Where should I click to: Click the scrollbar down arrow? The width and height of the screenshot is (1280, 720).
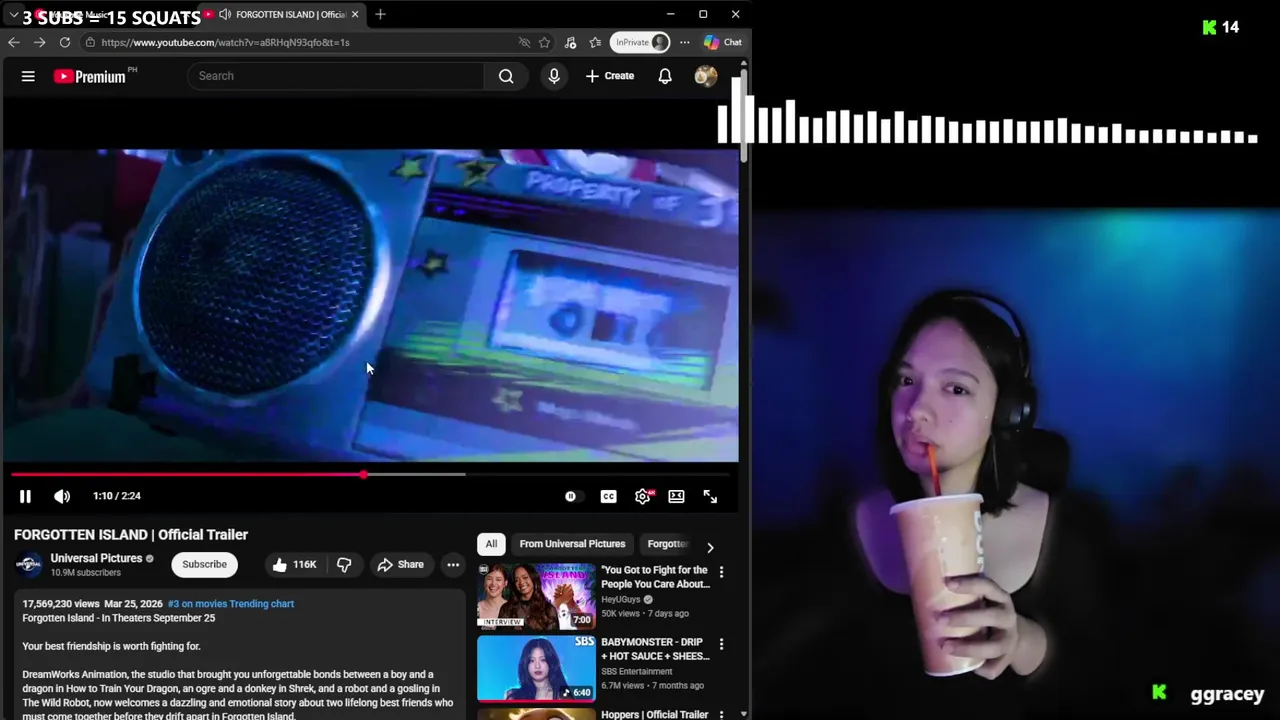743,714
